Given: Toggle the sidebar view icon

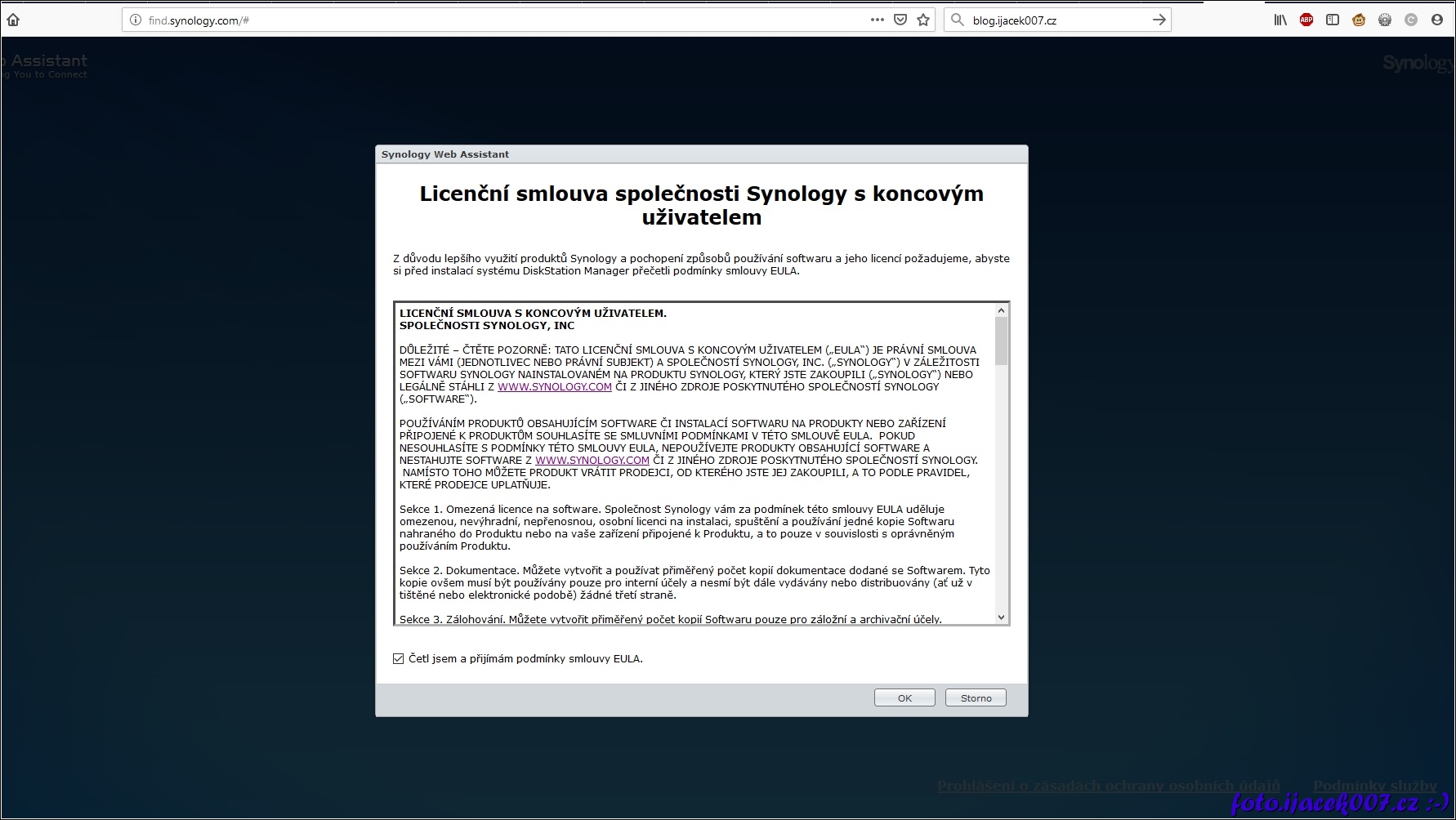Looking at the screenshot, I should (x=1333, y=20).
